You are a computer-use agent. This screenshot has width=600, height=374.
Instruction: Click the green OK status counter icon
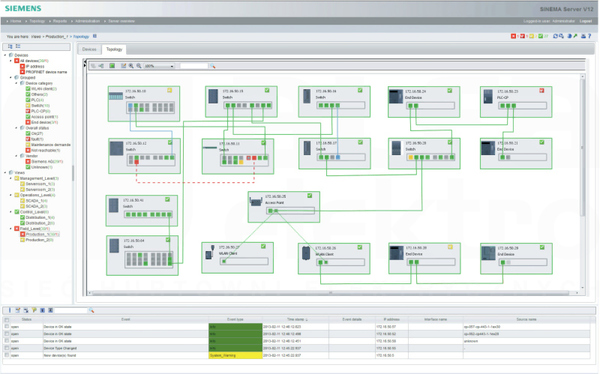click(x=540, y=36)
